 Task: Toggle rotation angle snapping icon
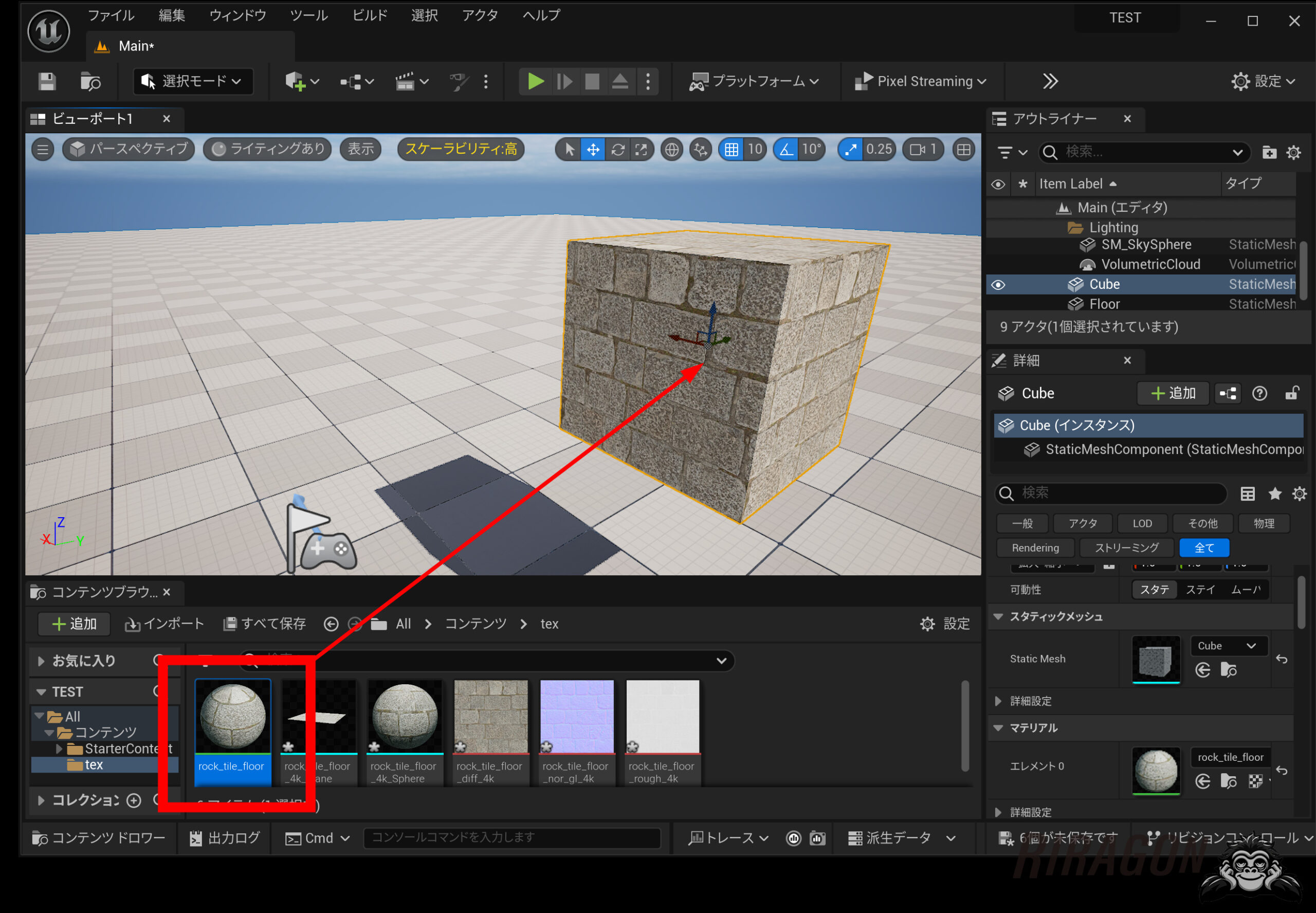[x=786, y=150]
